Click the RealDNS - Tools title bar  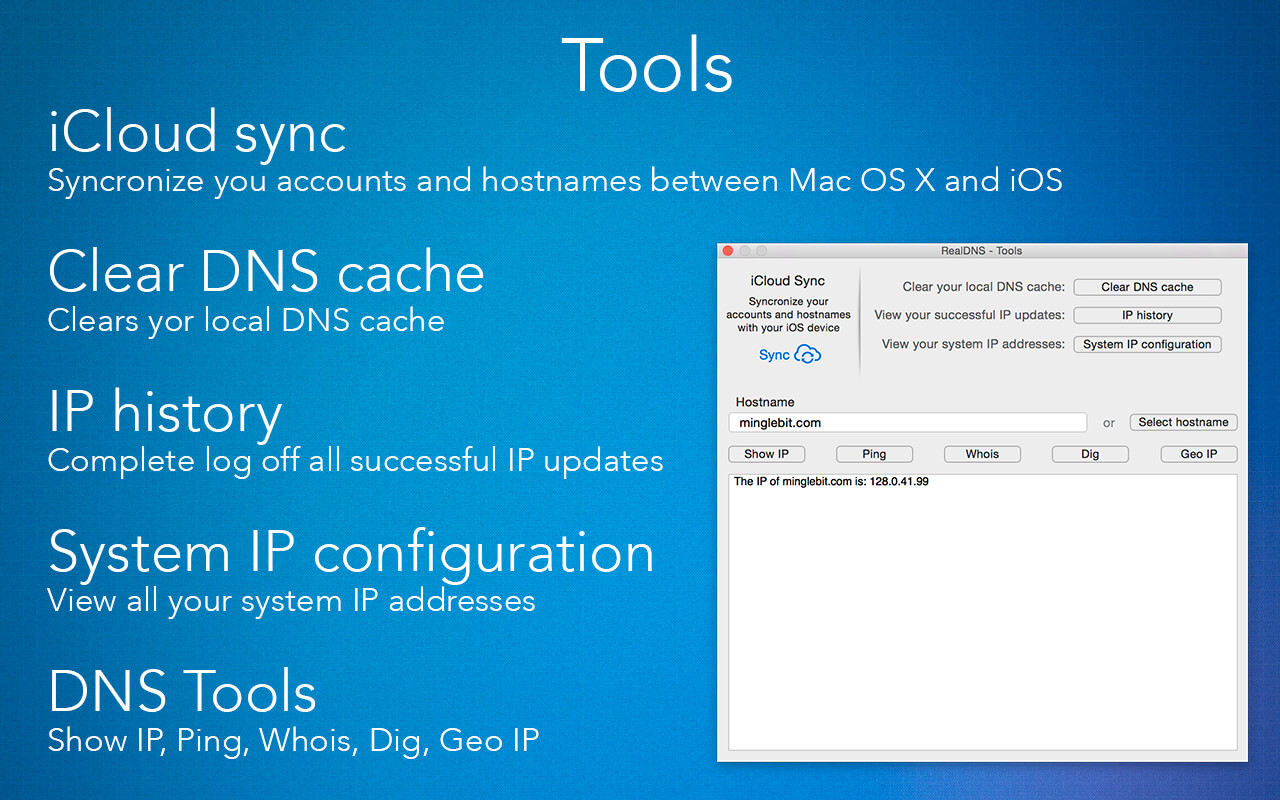(982, 251)
